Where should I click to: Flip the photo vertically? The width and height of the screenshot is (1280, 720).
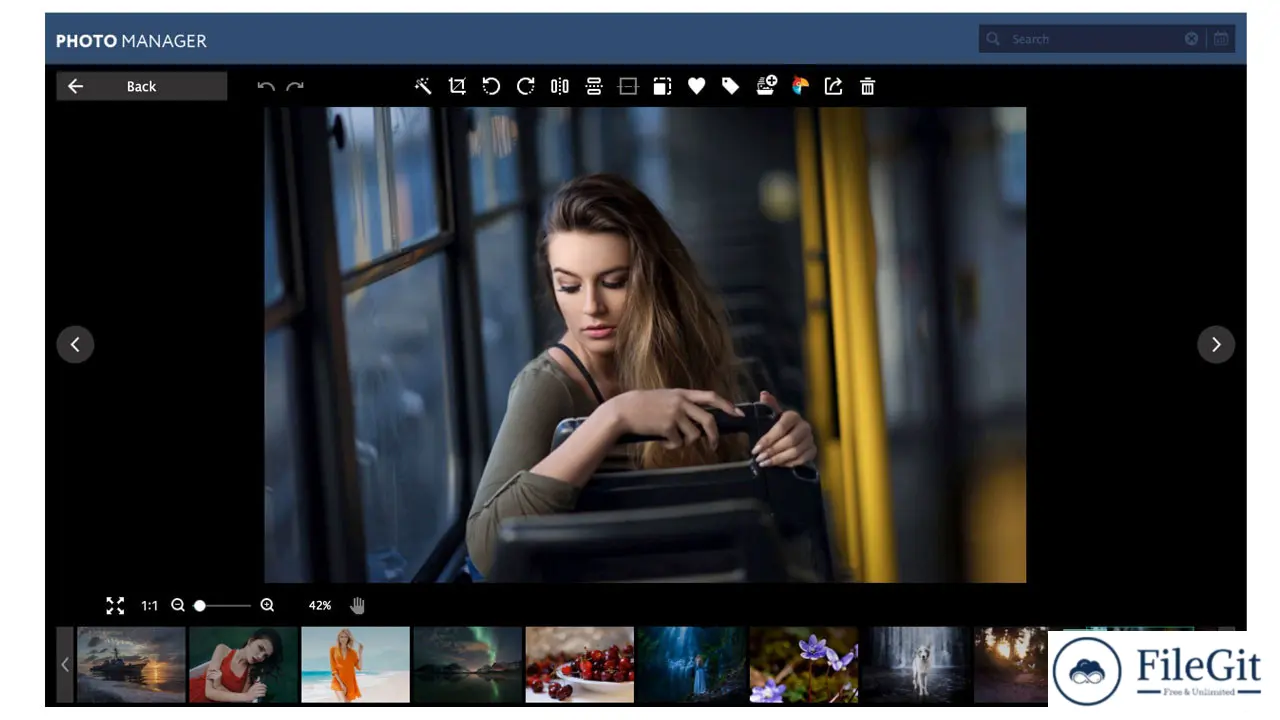594,86
